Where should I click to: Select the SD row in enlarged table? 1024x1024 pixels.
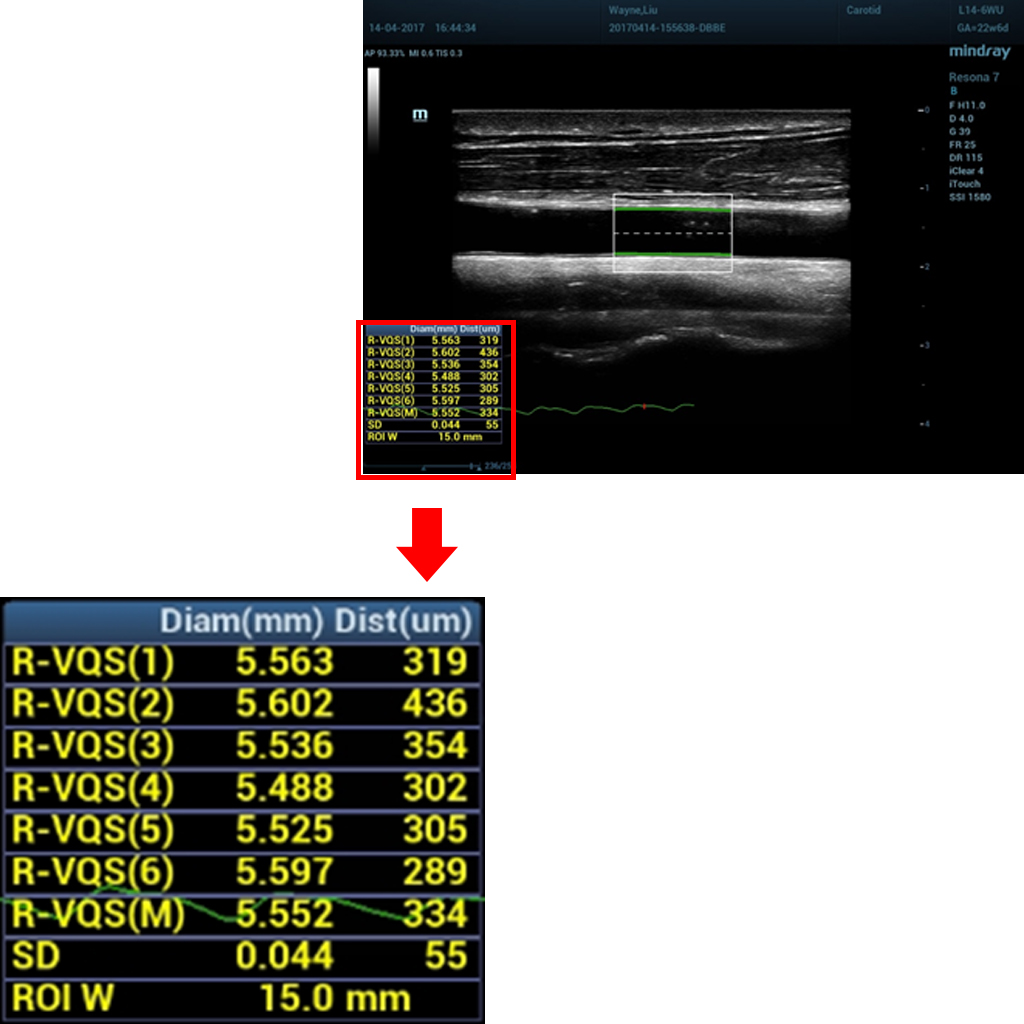(242, 956)
